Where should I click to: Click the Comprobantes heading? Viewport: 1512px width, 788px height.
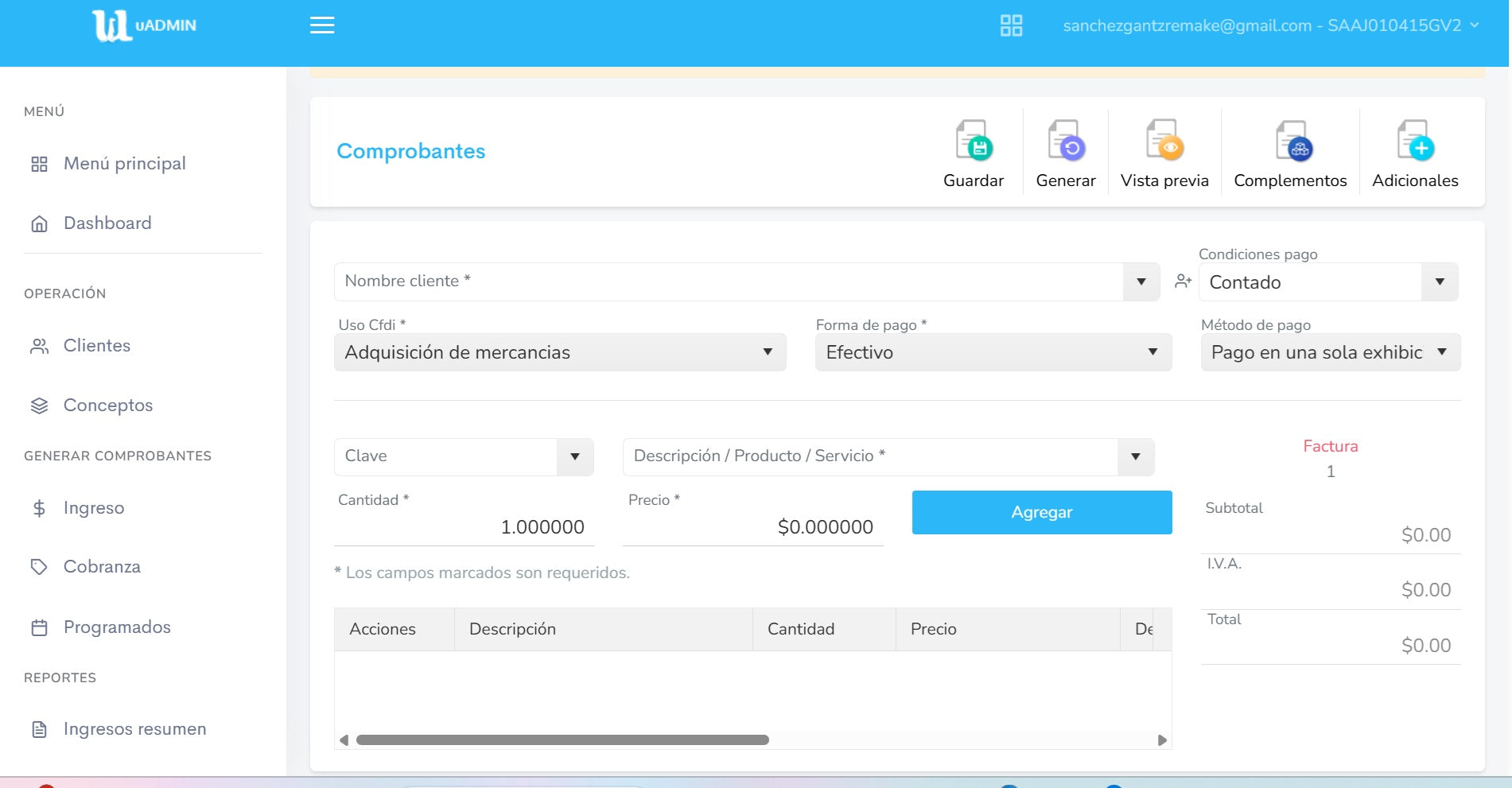[410, 151]
